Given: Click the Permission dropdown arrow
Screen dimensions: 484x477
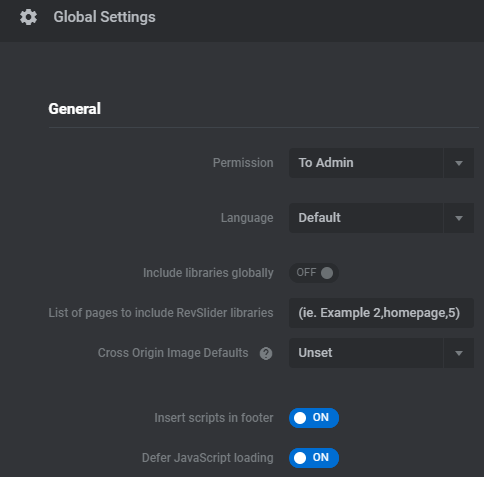Looking at the screenshot, I should pyautogui.click(x=459, y=163).
